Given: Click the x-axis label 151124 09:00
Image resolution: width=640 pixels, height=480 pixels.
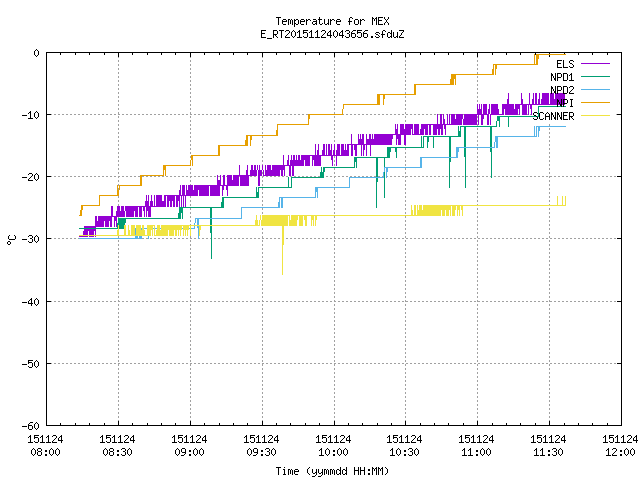Looking at the screenshot, I should [189, 446].
